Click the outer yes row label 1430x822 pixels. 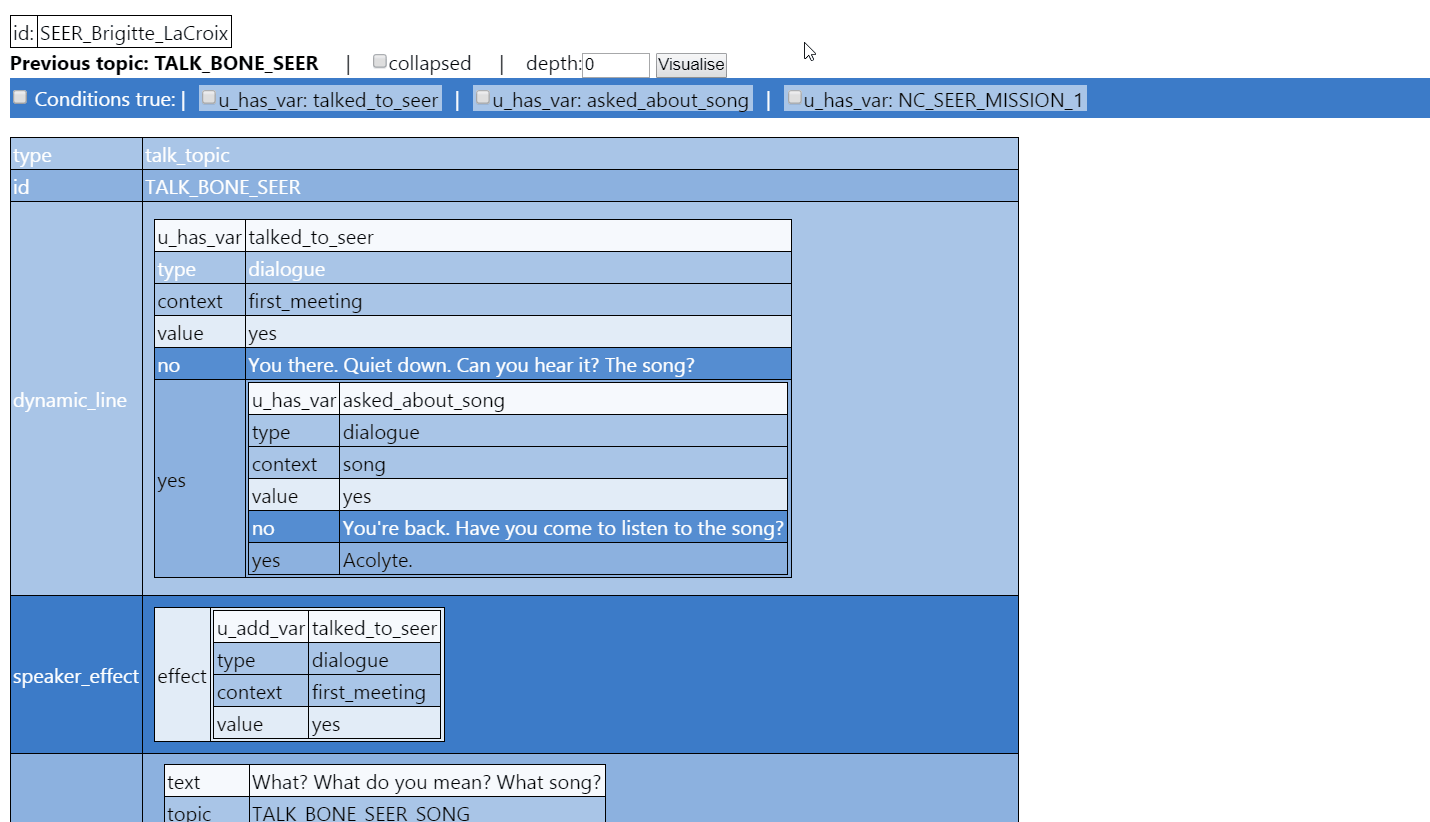pyautogui.click(x=200, y=479)
